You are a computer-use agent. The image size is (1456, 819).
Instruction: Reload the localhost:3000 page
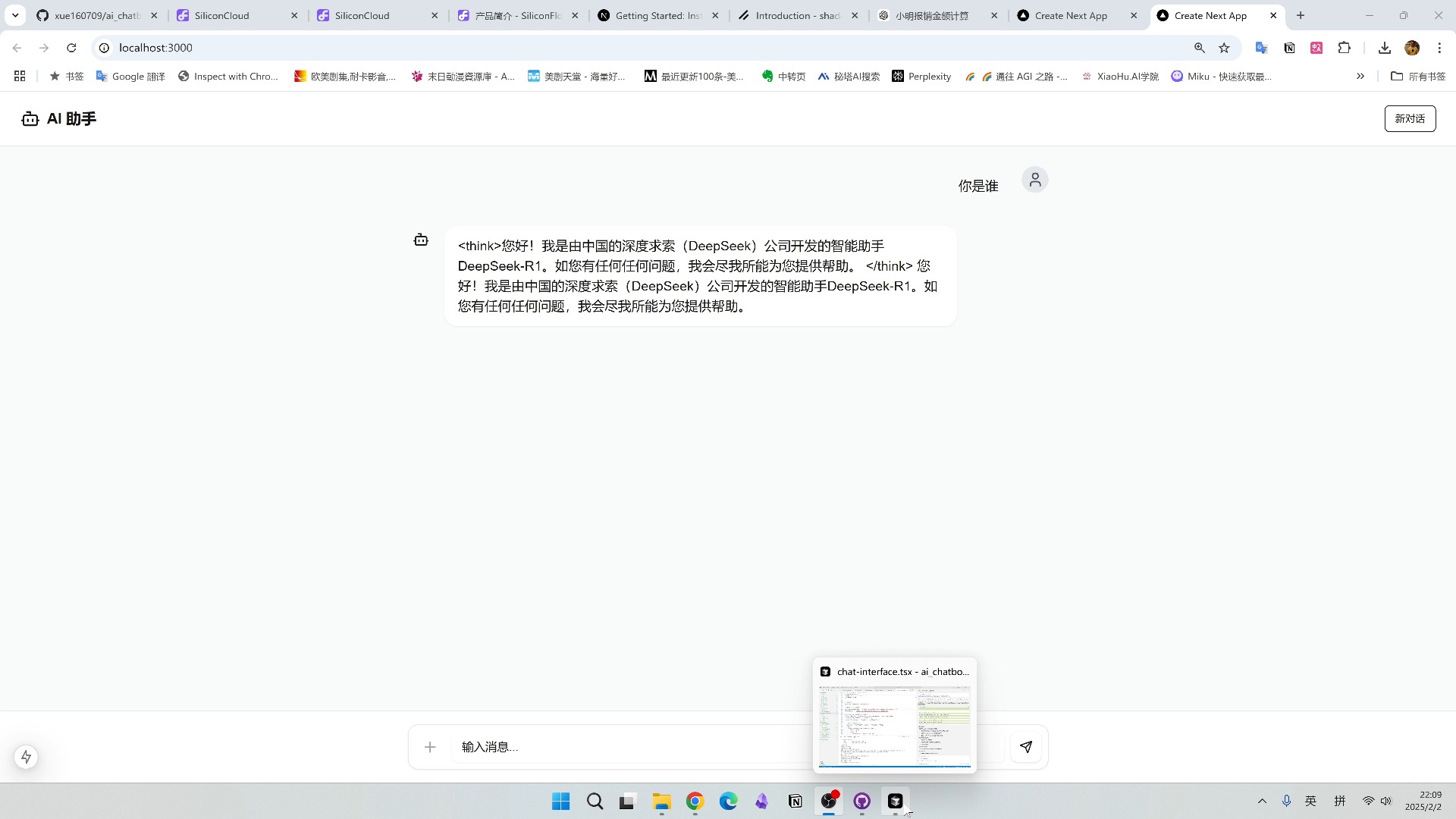tap(71, 47)
